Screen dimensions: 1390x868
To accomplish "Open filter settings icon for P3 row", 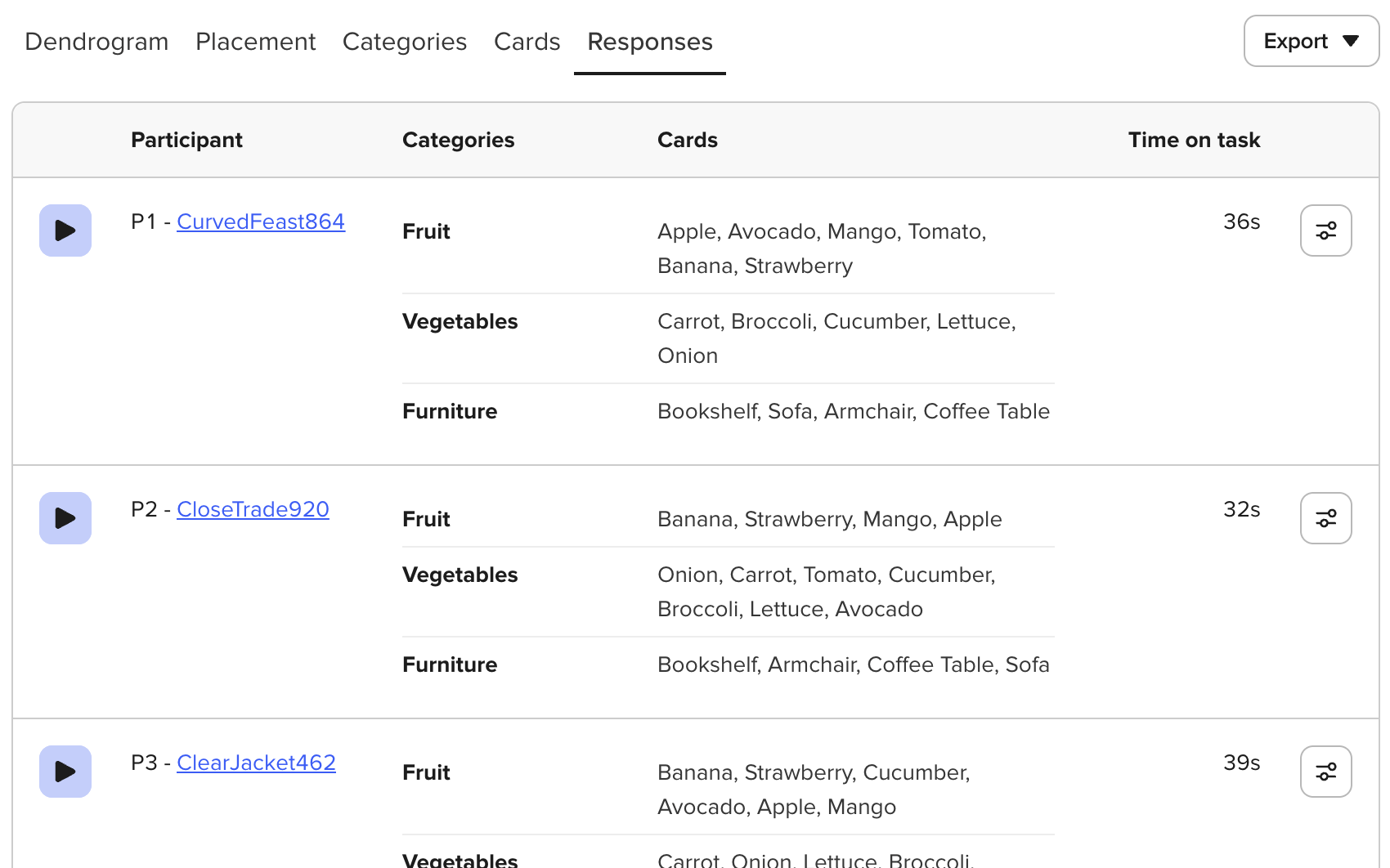I will (1326, 772).
